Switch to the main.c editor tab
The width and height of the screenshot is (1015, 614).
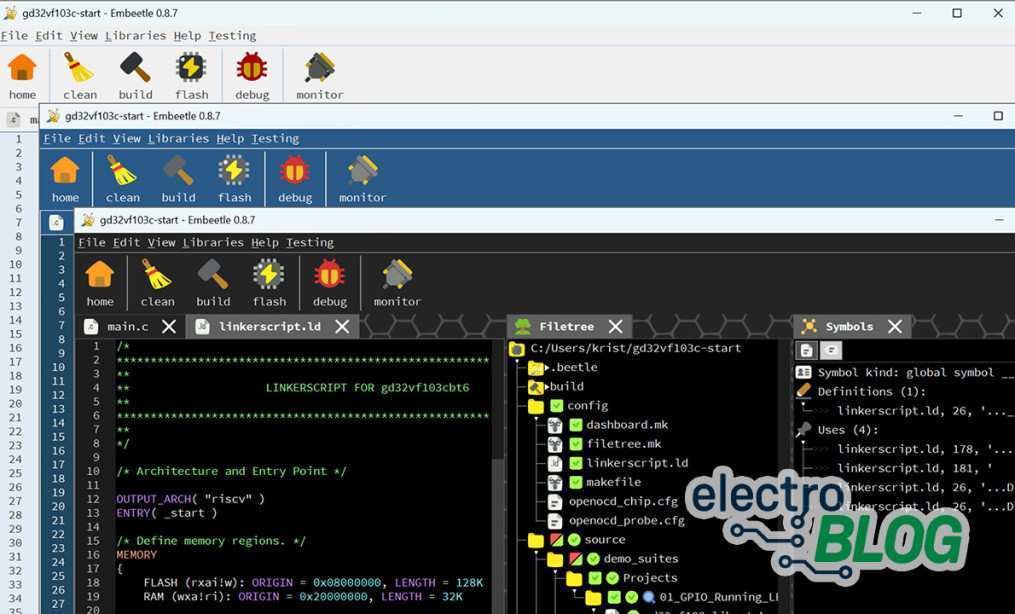click(x=127, y=327)
